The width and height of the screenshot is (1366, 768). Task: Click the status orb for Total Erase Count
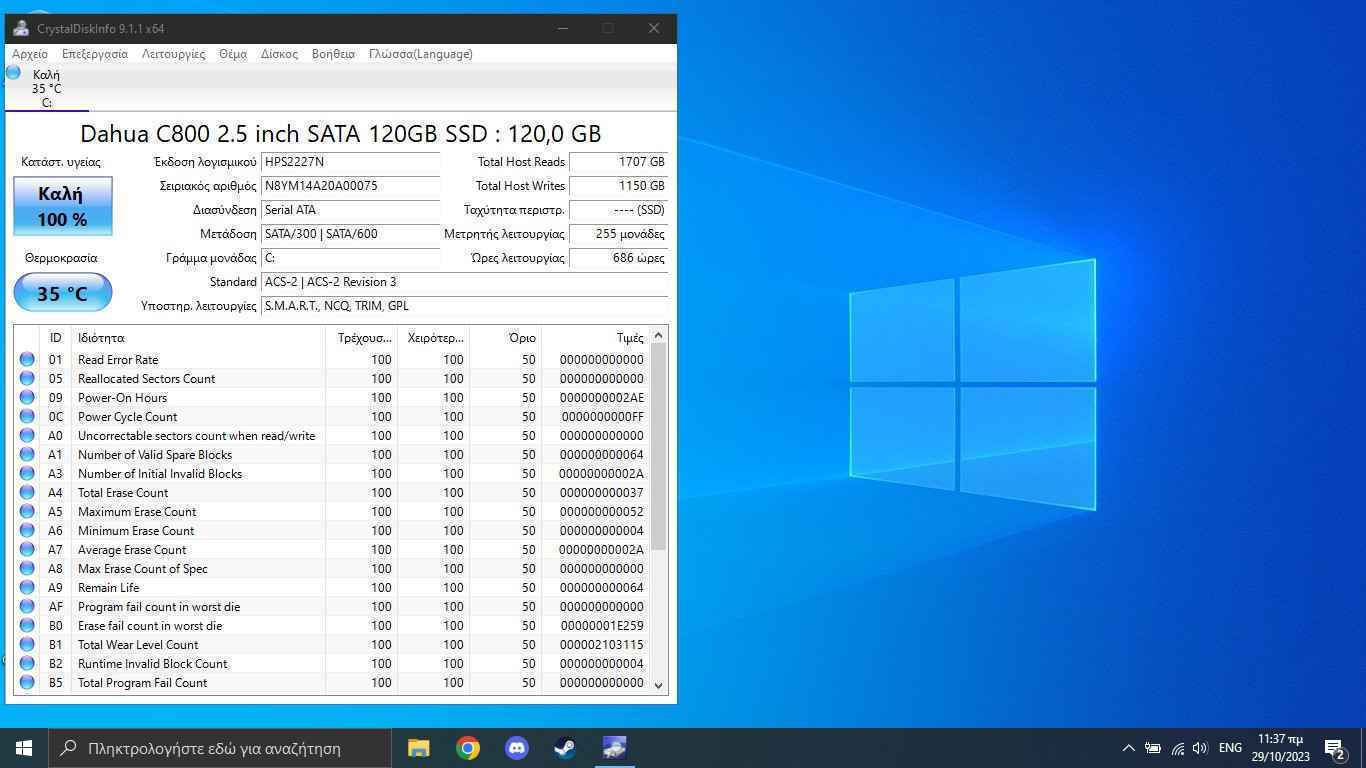(x=27, y=492)
